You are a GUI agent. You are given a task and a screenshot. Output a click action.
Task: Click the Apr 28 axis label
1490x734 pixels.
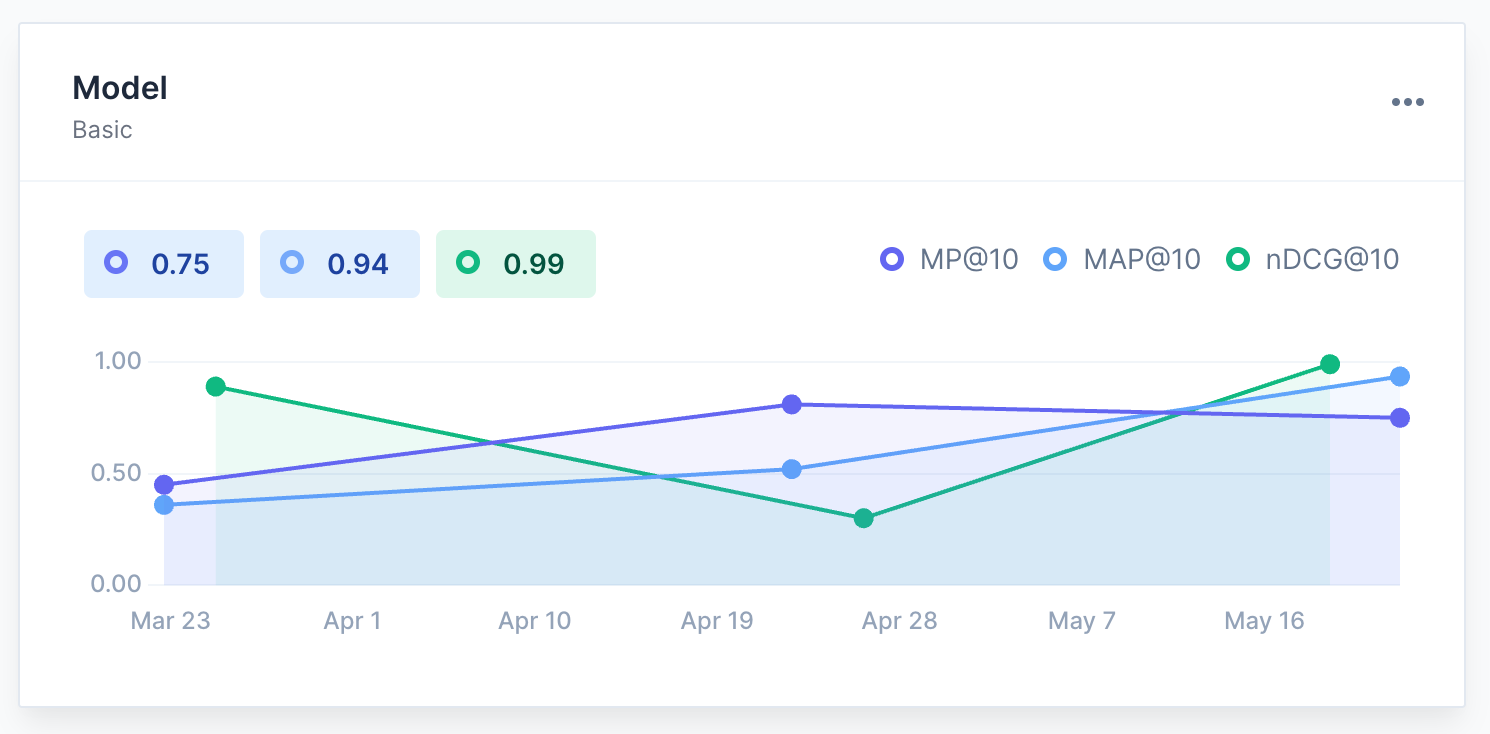pos(900,621)
